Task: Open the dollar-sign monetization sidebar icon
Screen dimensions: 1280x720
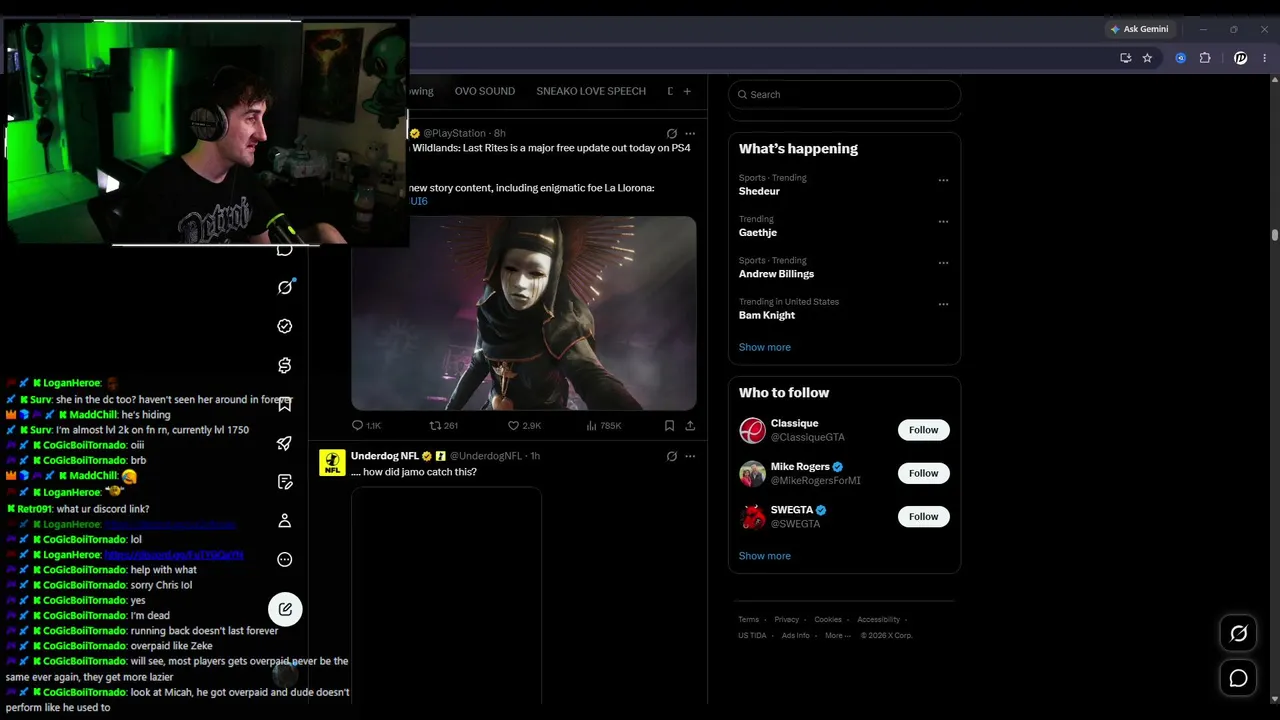Action: click(285, 365)
